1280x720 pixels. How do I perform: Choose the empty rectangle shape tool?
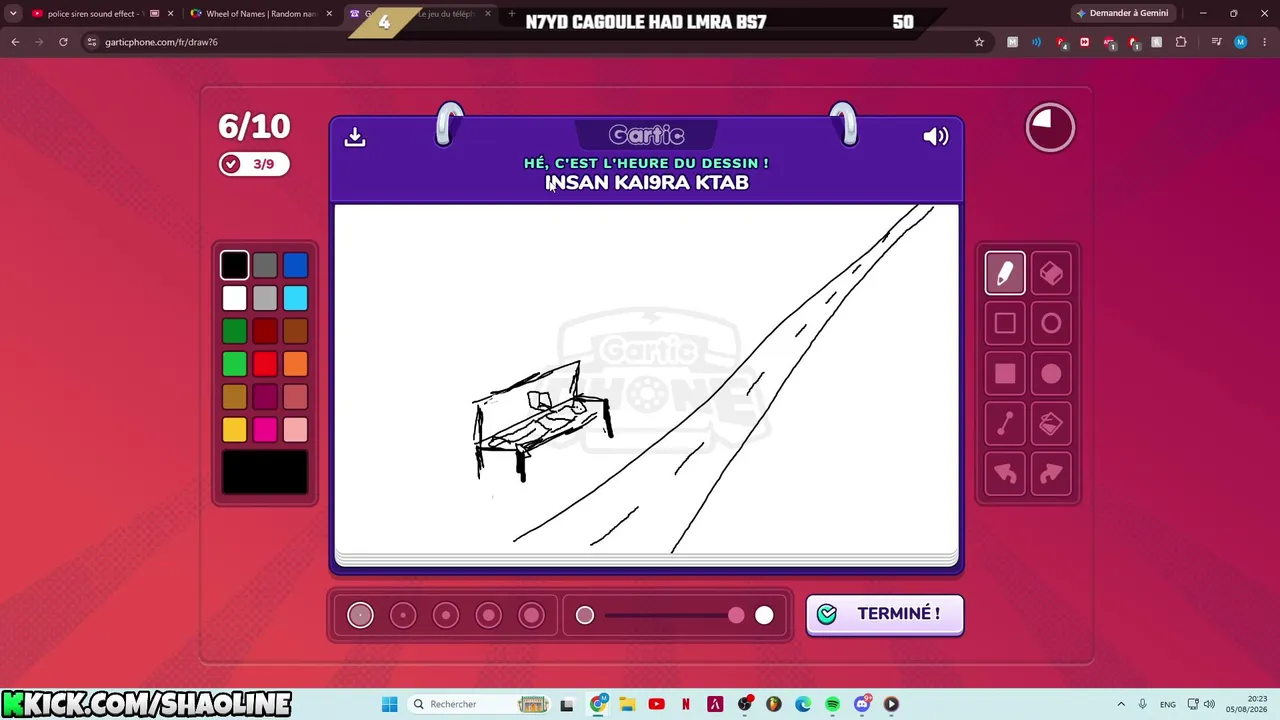point(1005,323)
